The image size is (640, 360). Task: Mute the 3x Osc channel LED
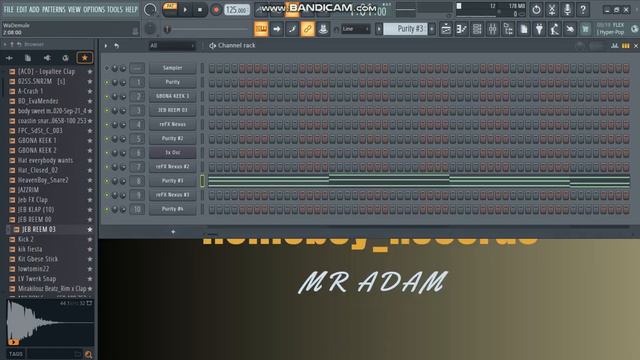107,153
